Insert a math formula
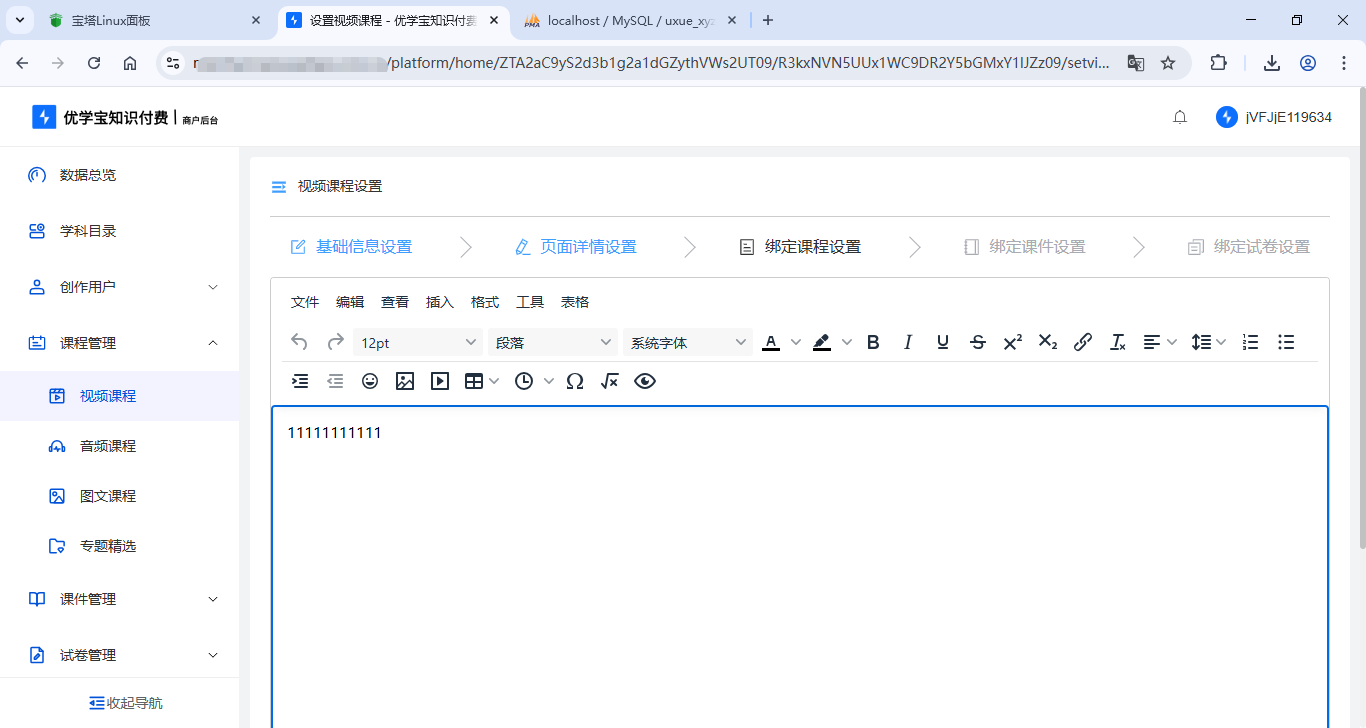Screen dimensions: 1366x728 click(x=609, y=381)
